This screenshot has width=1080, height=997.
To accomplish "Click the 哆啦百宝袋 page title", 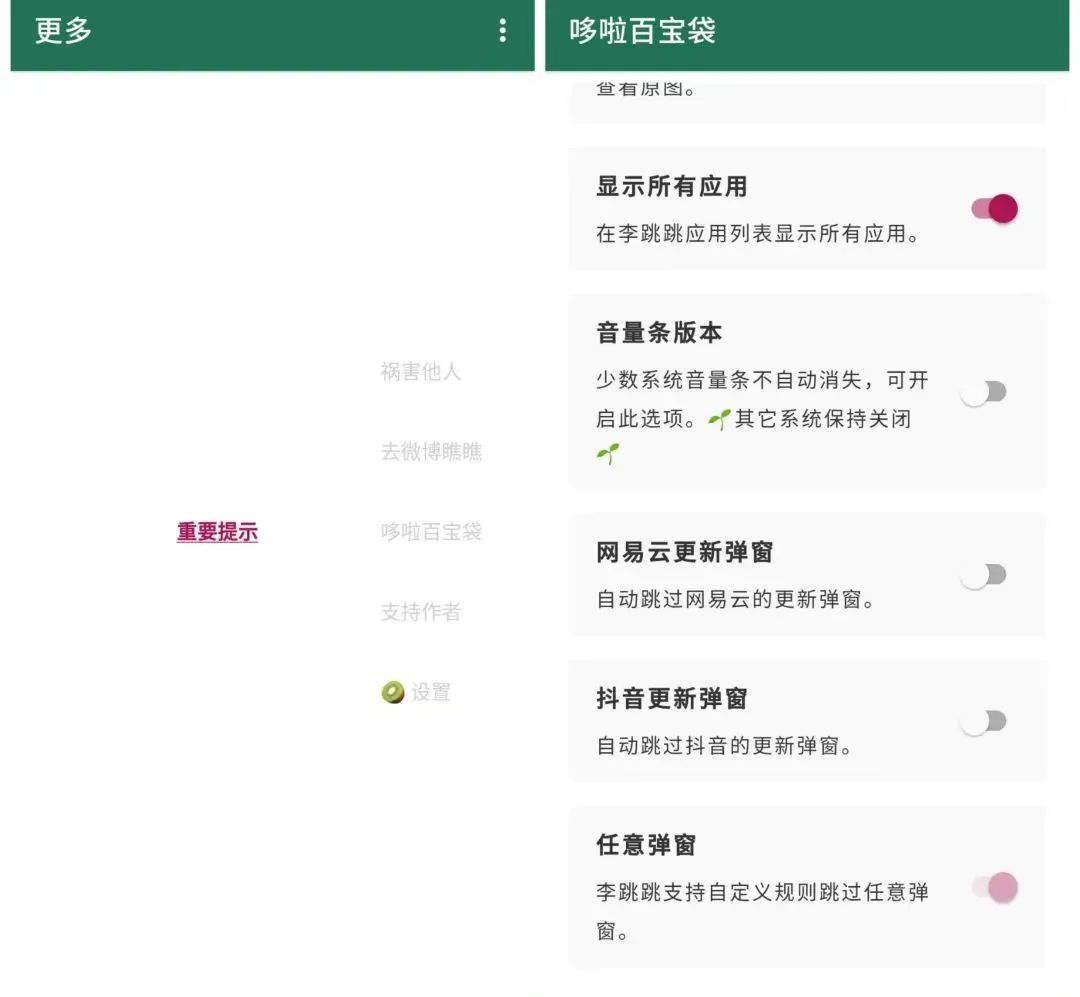I will tap(642, 31).
